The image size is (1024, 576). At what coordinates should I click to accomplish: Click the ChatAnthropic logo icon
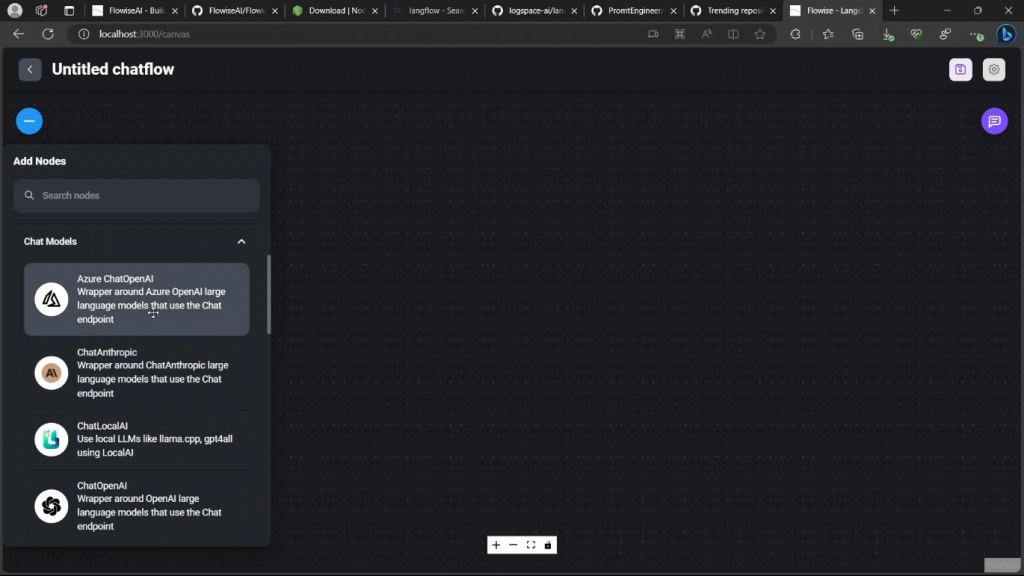point(51,373)
